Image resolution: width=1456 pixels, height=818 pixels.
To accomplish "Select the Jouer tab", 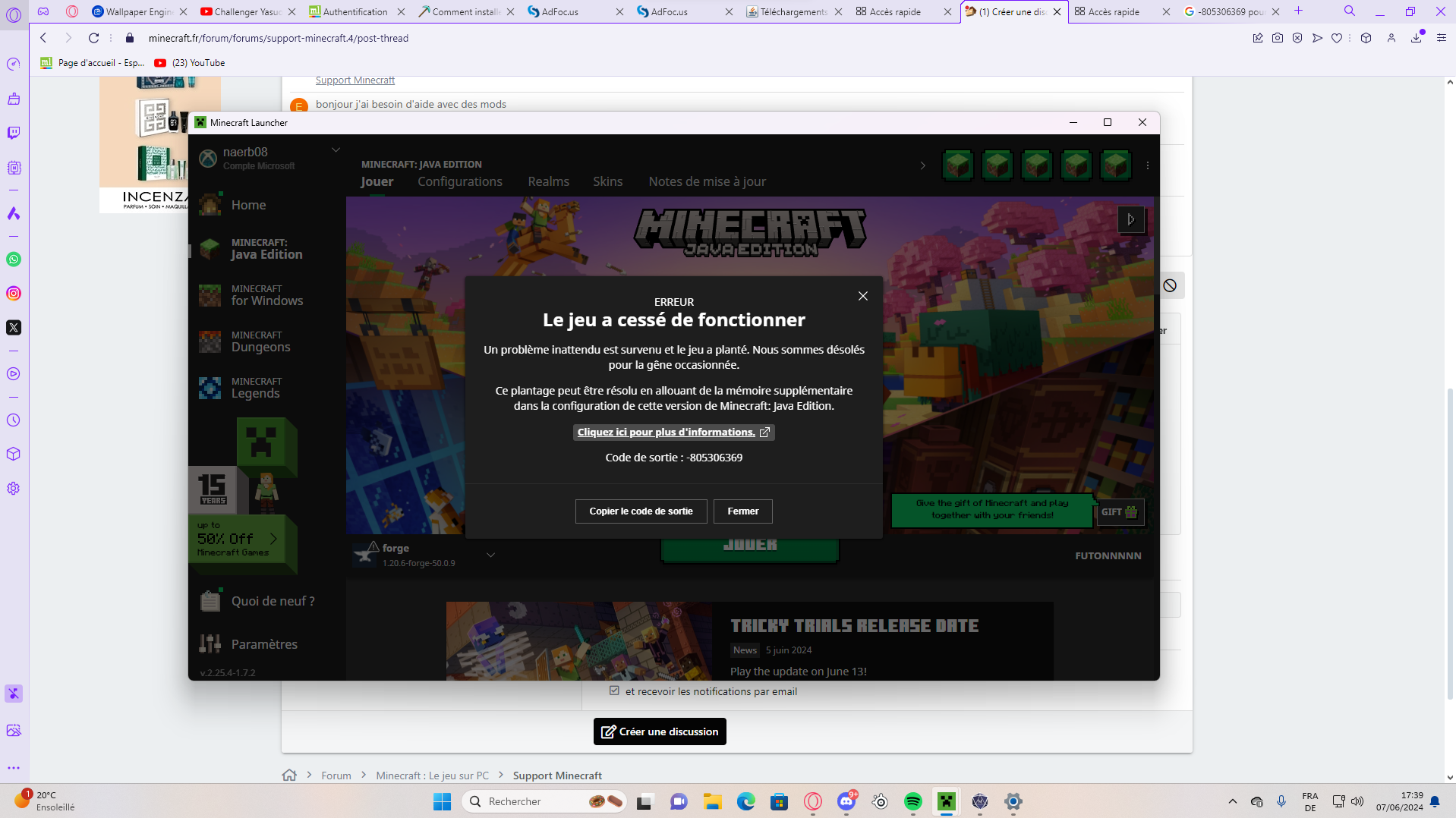I will click(377, 181).
